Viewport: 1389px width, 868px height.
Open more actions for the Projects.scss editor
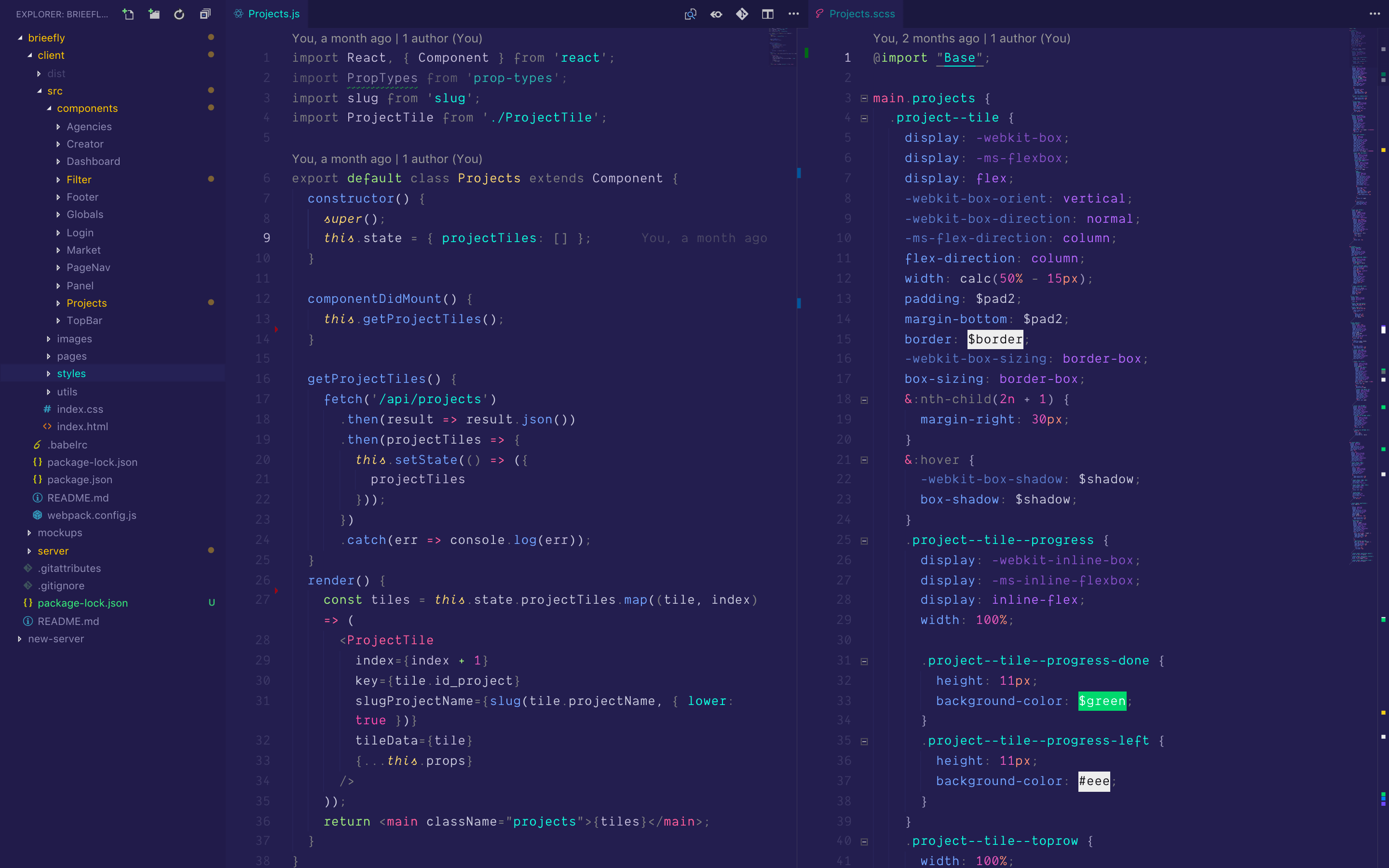click(x=1374, y=14)
